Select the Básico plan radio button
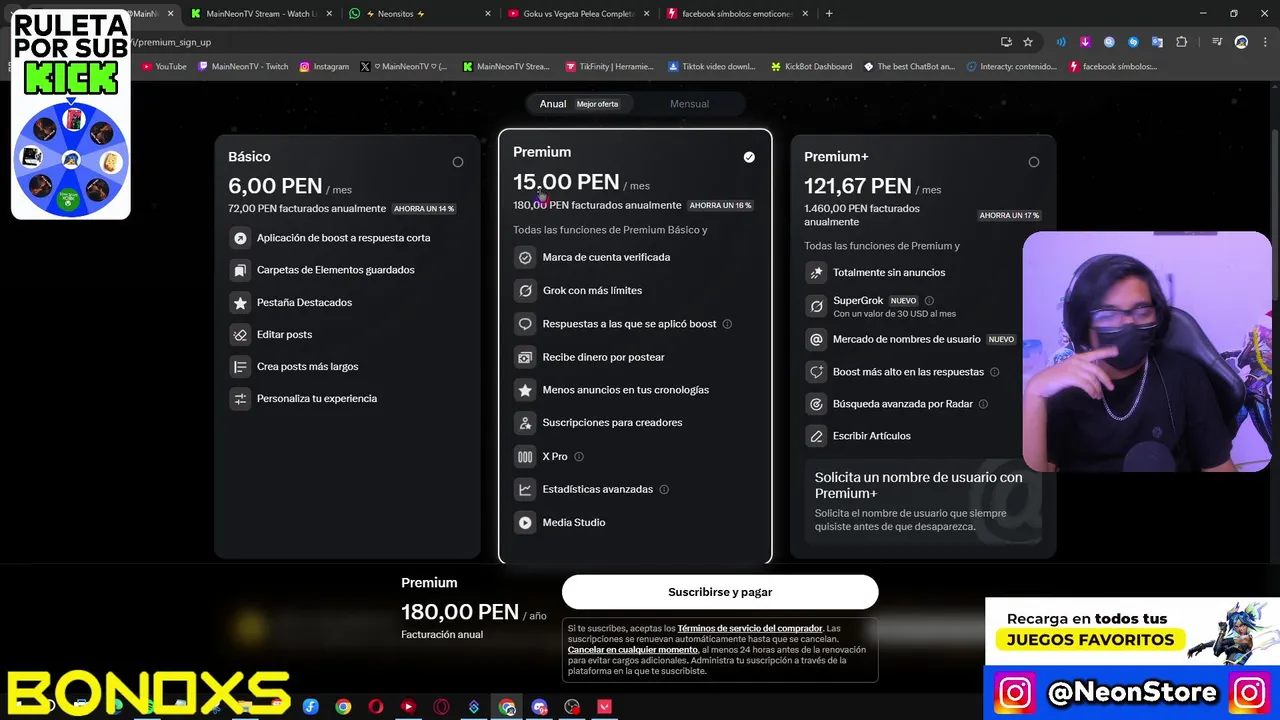 (458, 162)
